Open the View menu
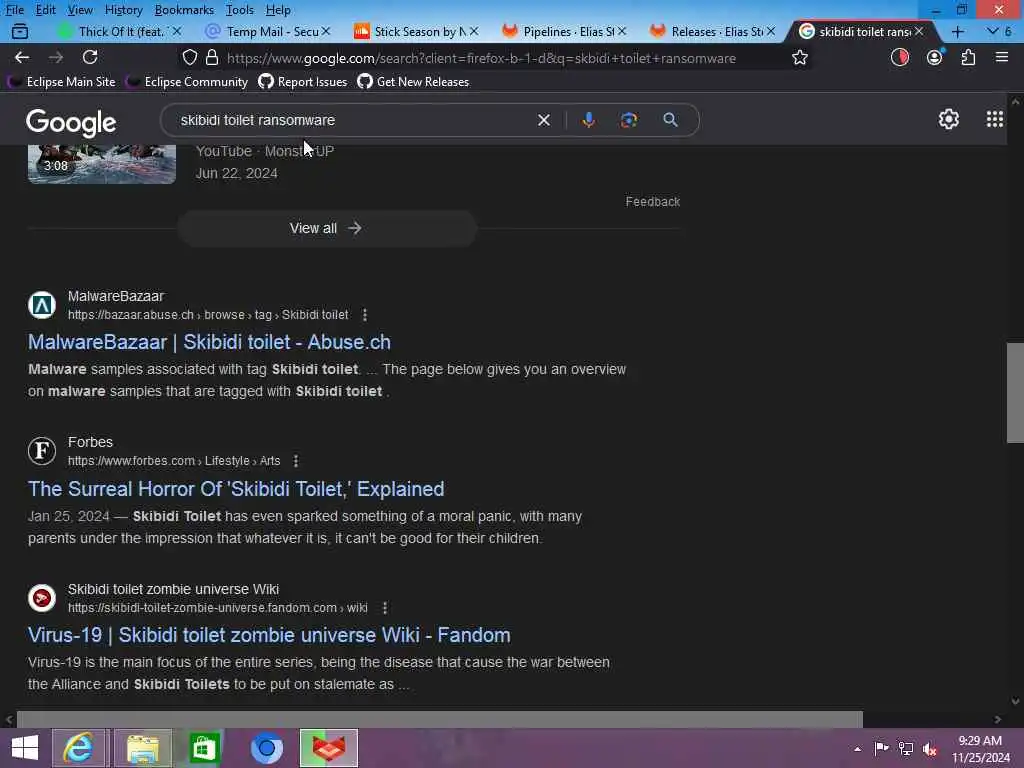1024x768 pixels. click(80, 10)
